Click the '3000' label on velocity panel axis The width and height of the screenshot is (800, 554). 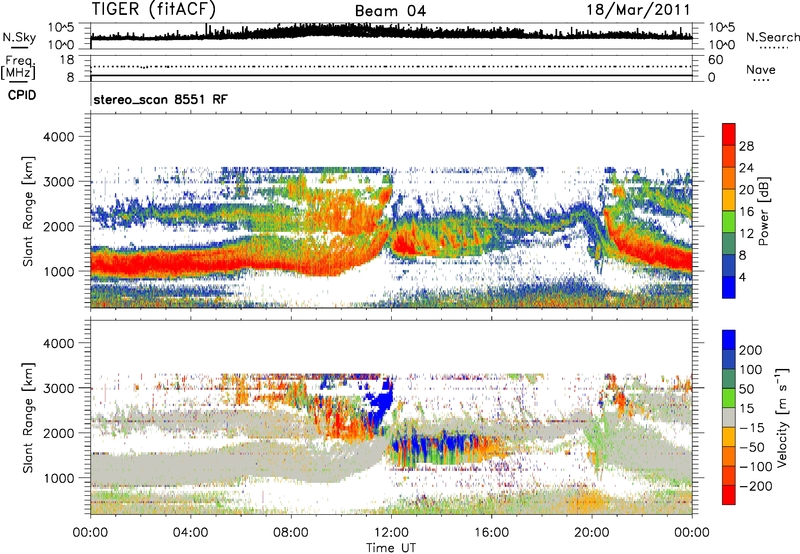(x=59, y=388)
